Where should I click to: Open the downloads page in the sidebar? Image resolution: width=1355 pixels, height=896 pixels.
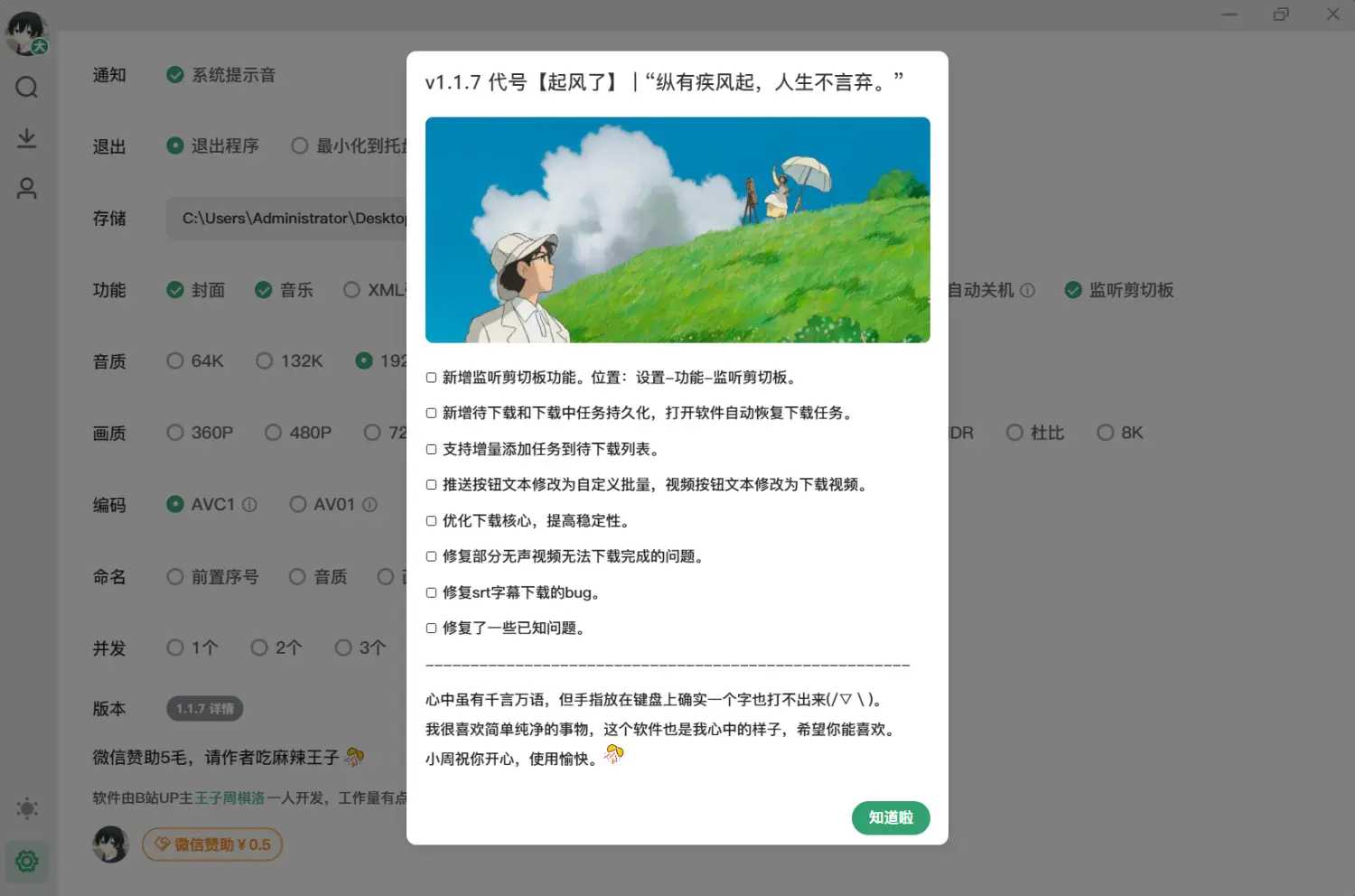click(x=27, y=138)
